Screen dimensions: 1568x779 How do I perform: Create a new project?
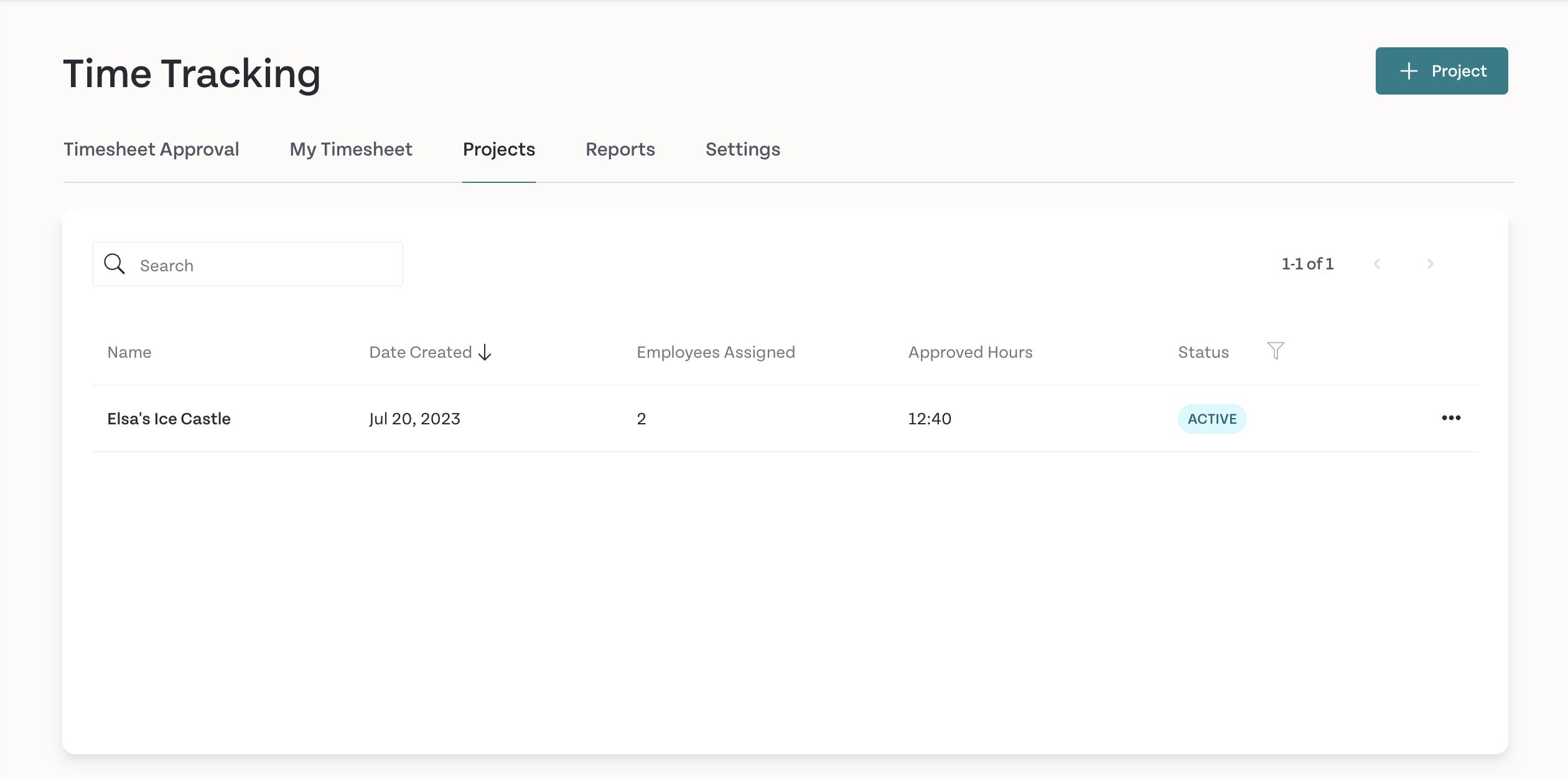pyautogui.click(x=1442, y=71)
